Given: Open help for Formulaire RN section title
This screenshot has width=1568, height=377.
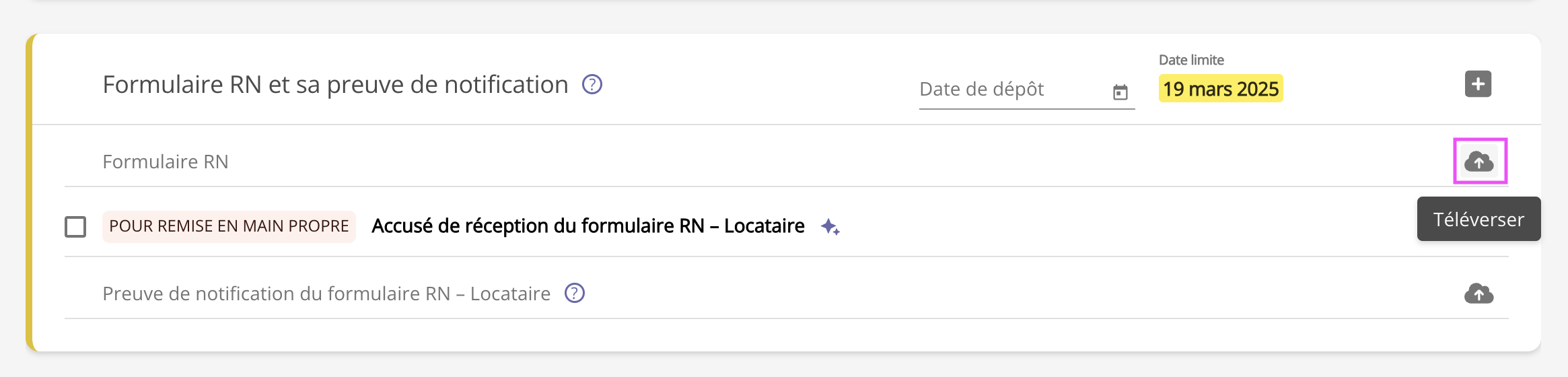Looking at the screenshot, I should 592,85.
